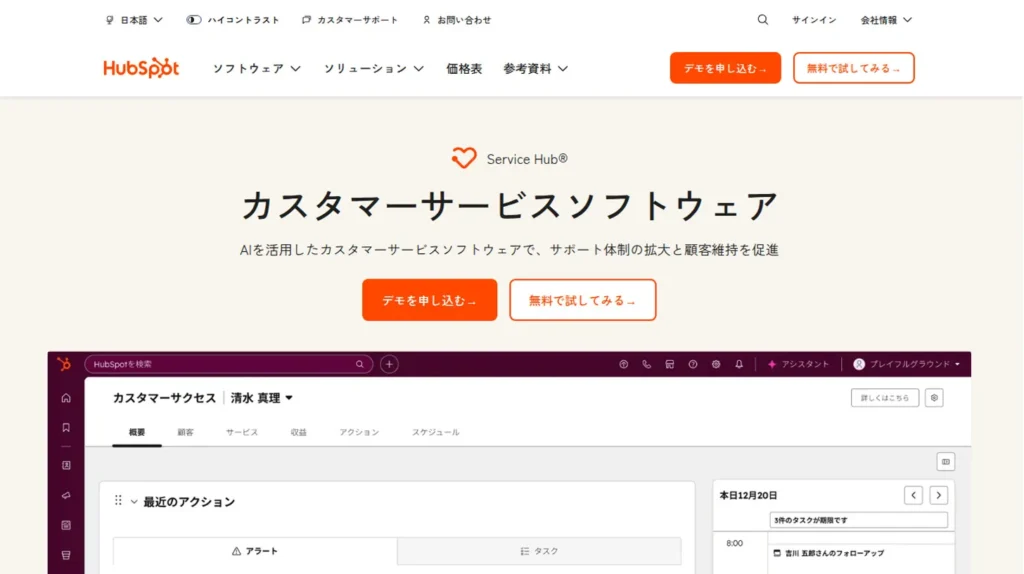Click the marketing megaphone icon in sidebar
The height and width of the screenshot is (574, 1024).
click(66, 496)
